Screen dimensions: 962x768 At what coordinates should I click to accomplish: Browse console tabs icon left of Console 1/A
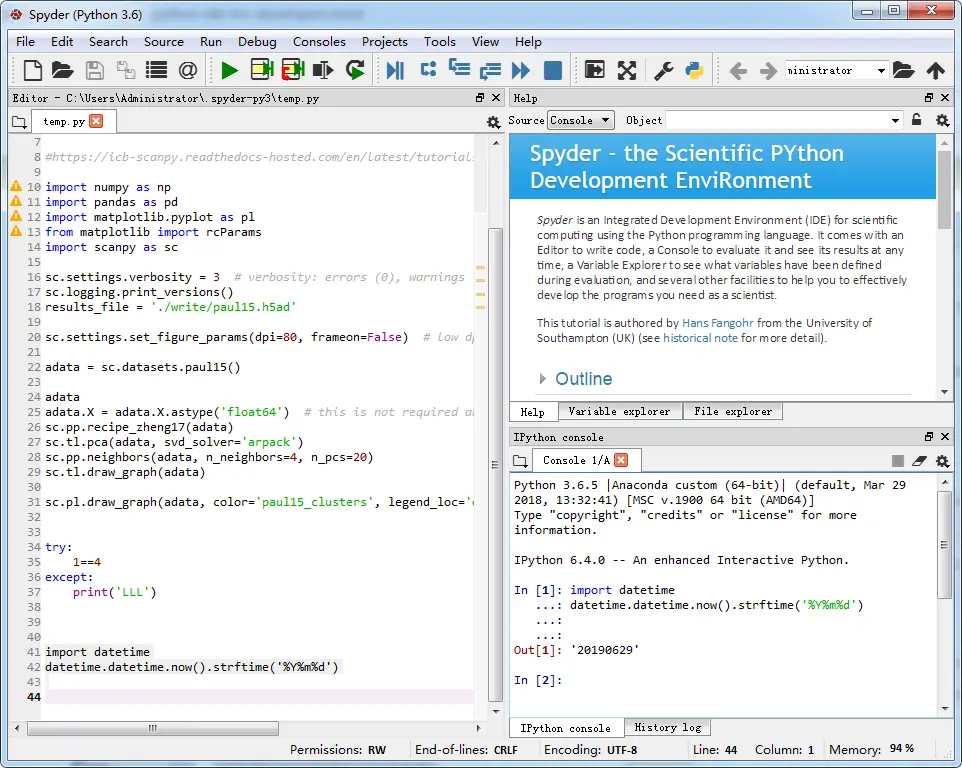[x=520, y=461]
